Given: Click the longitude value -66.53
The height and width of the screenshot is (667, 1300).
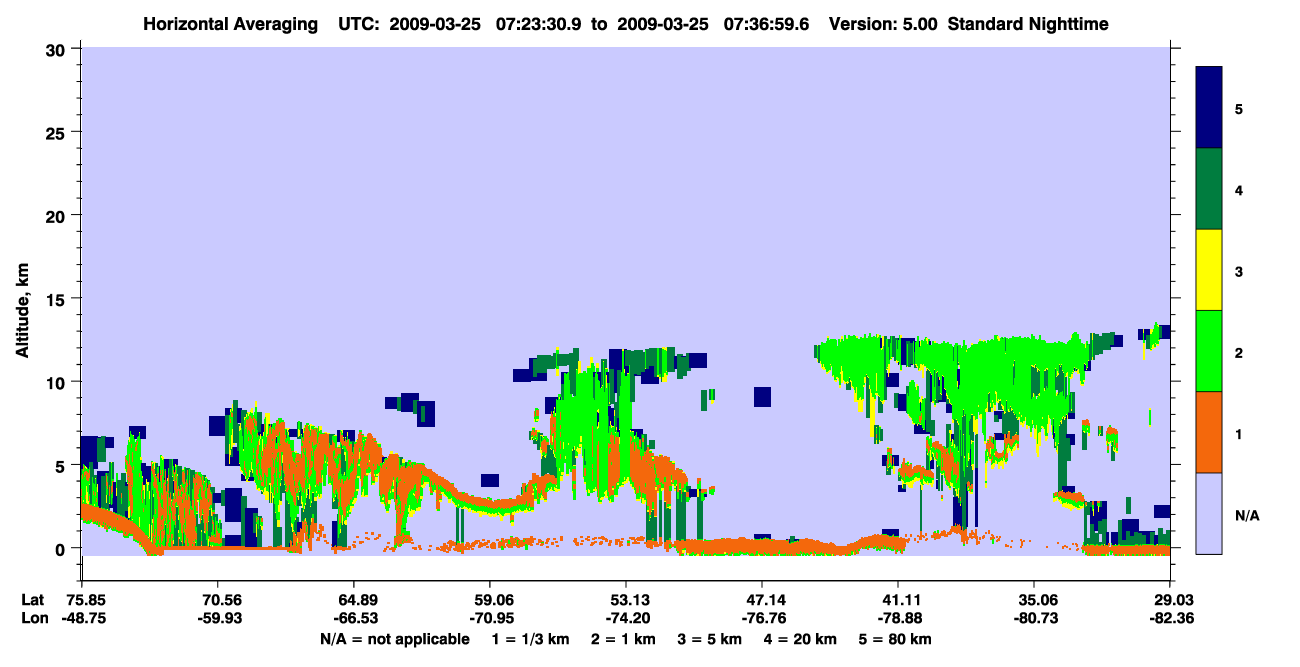Looking at the screenshot, I should (x=354, y=618).
